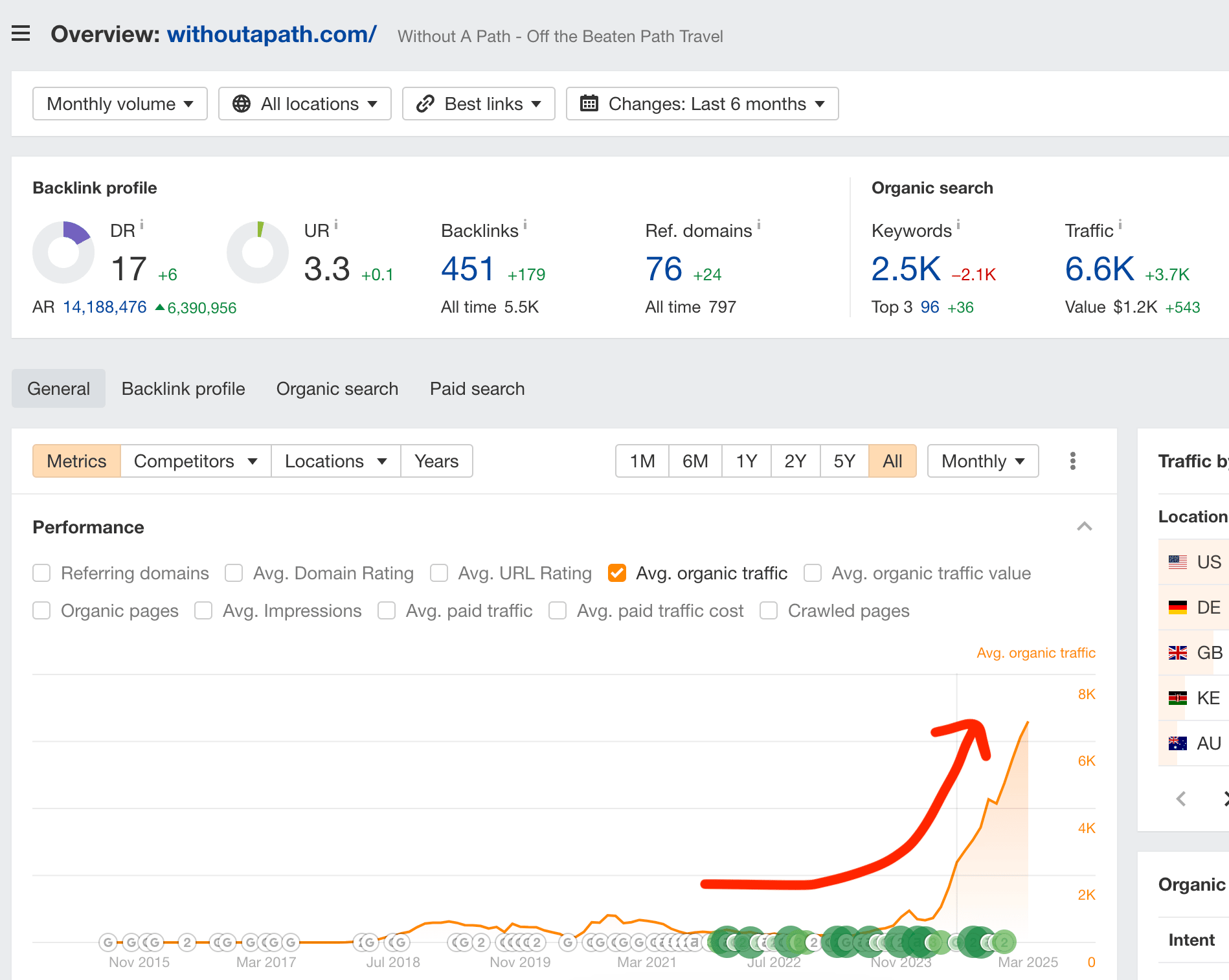The height and width of the screenshot is (980, 1229).
Task: Open the AR value 14,188,476
Action: point(105,307)
